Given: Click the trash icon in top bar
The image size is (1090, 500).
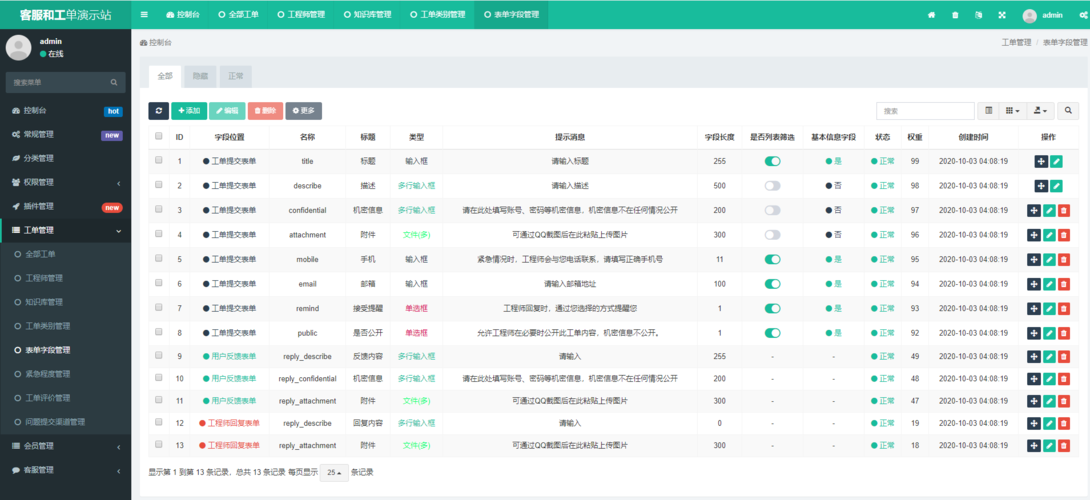Looking at the screenshot, I should point(954,15).
